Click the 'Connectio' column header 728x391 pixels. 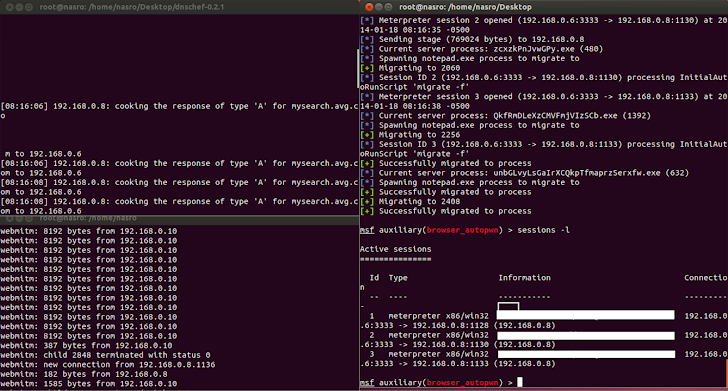[705, 278]
